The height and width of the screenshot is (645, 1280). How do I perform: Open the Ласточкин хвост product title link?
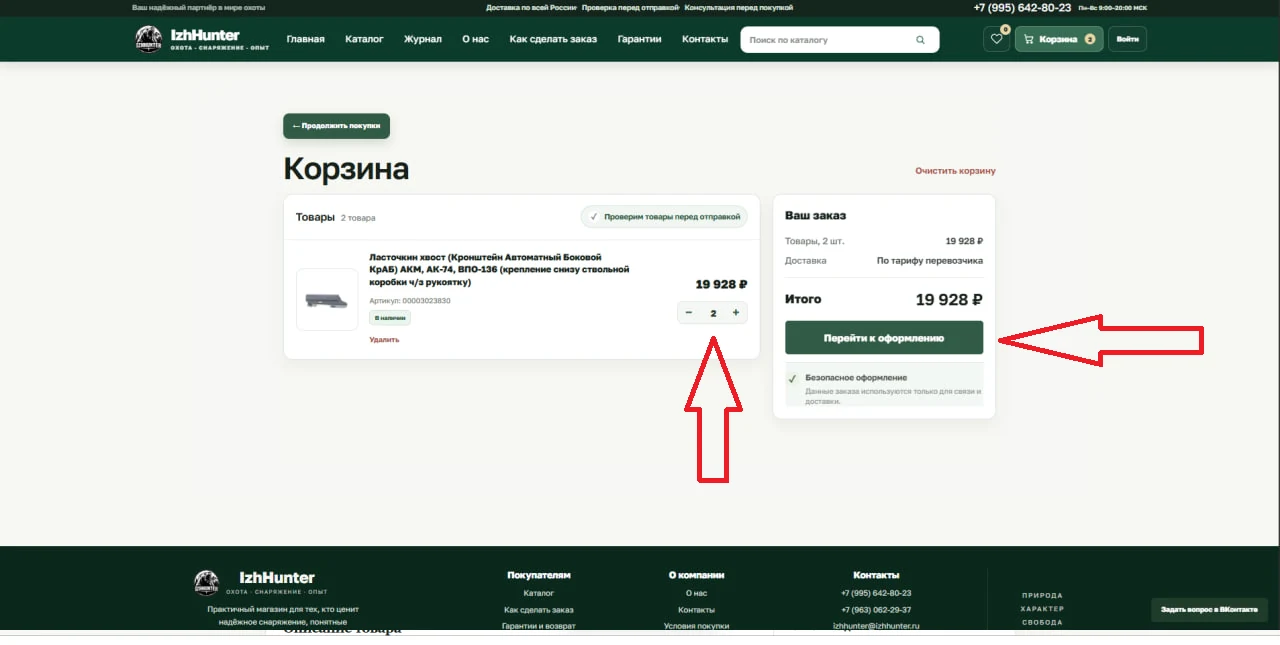point(499,270)
